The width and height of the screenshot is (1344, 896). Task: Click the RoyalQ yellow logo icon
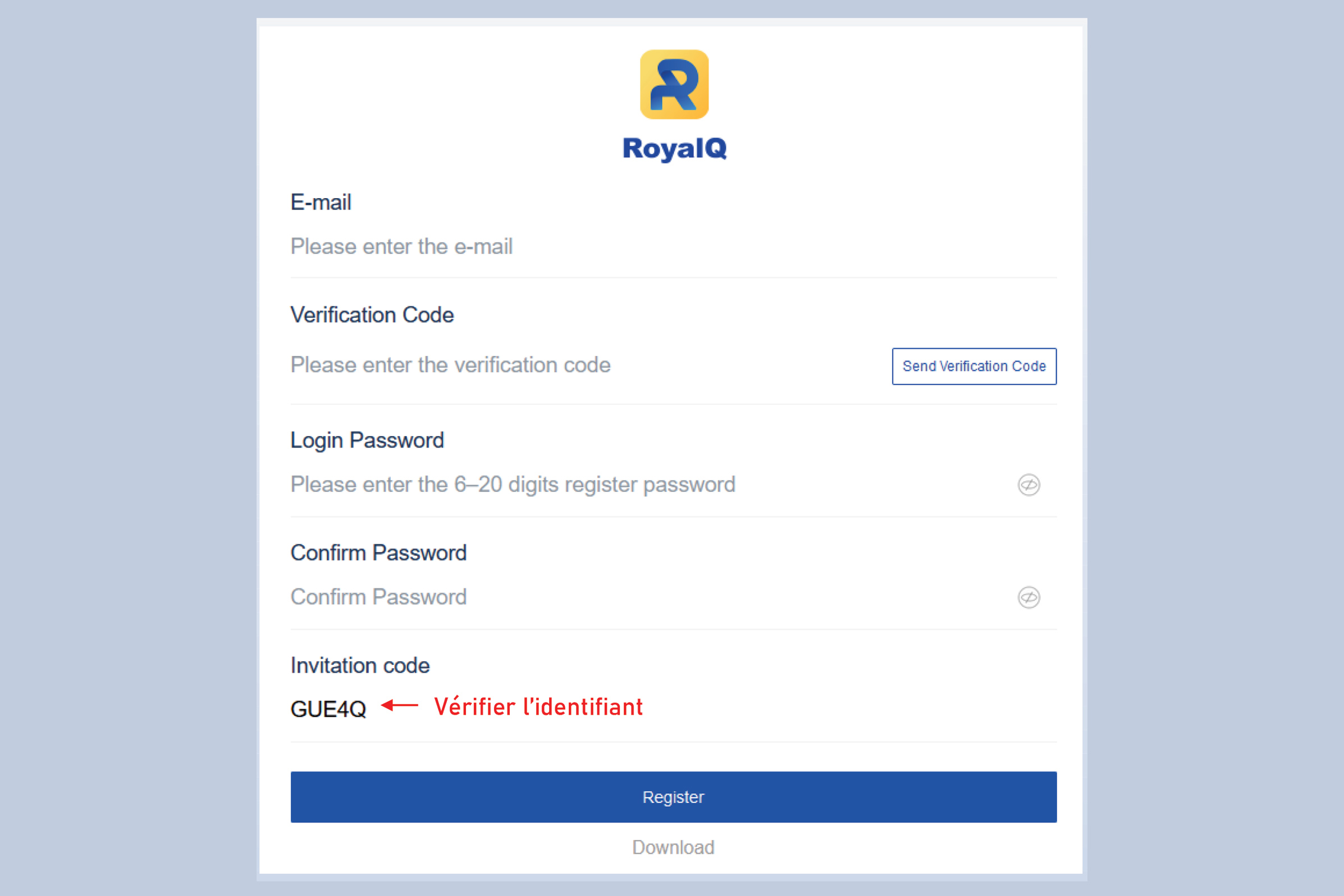(x=674, y=85)
